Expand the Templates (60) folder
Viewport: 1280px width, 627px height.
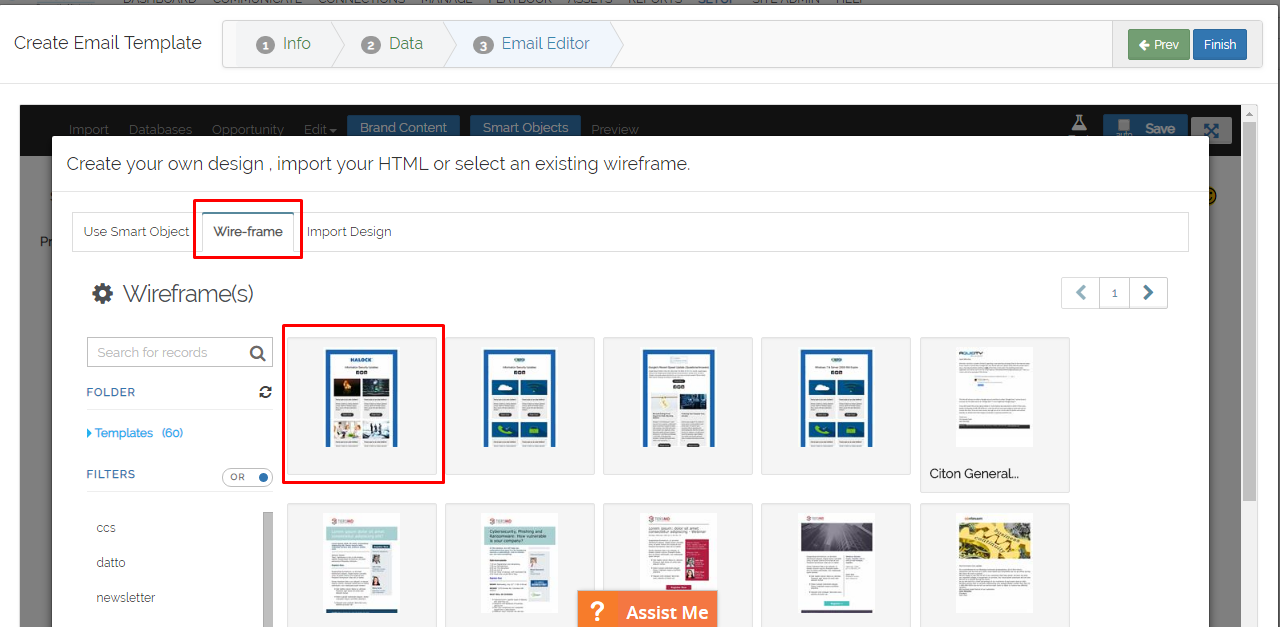click(x=134, y=433)
